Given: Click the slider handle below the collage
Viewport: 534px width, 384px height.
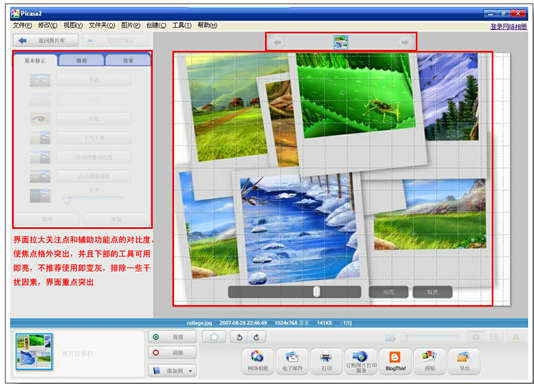Looking at the screenshot, I should tap(317, 292).
